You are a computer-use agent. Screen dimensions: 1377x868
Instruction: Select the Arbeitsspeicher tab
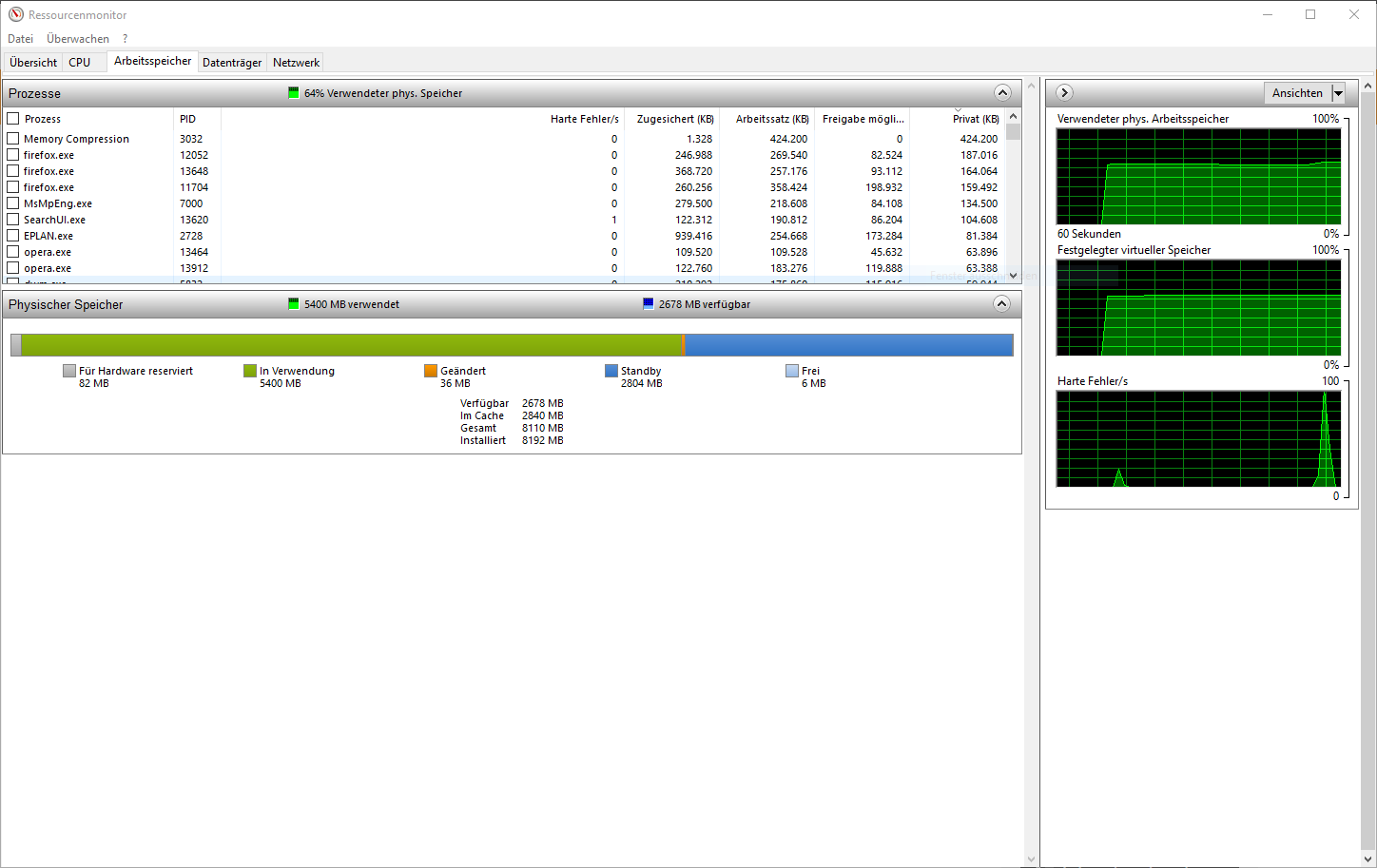[153, 61]
